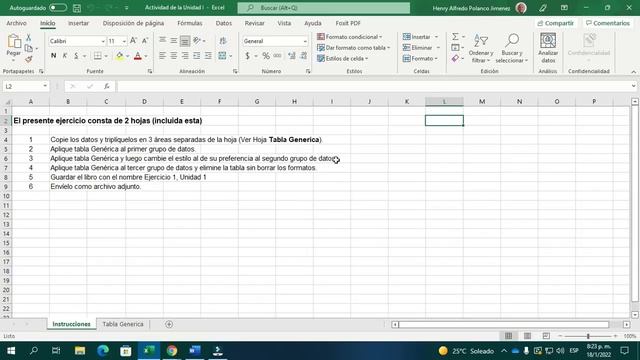Image resolution: width=640 pixels, height=360 pixels.
Task: Toggle the Autoguardado switch
Action: pos(58,8)
